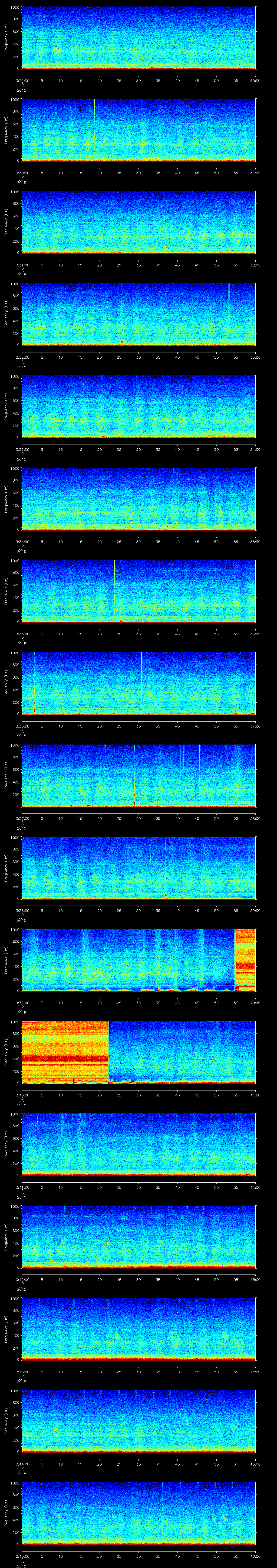Screen dimensions: 277x1568
Task: Click the 36:00 end time label
Action: [x=256, y=634]
